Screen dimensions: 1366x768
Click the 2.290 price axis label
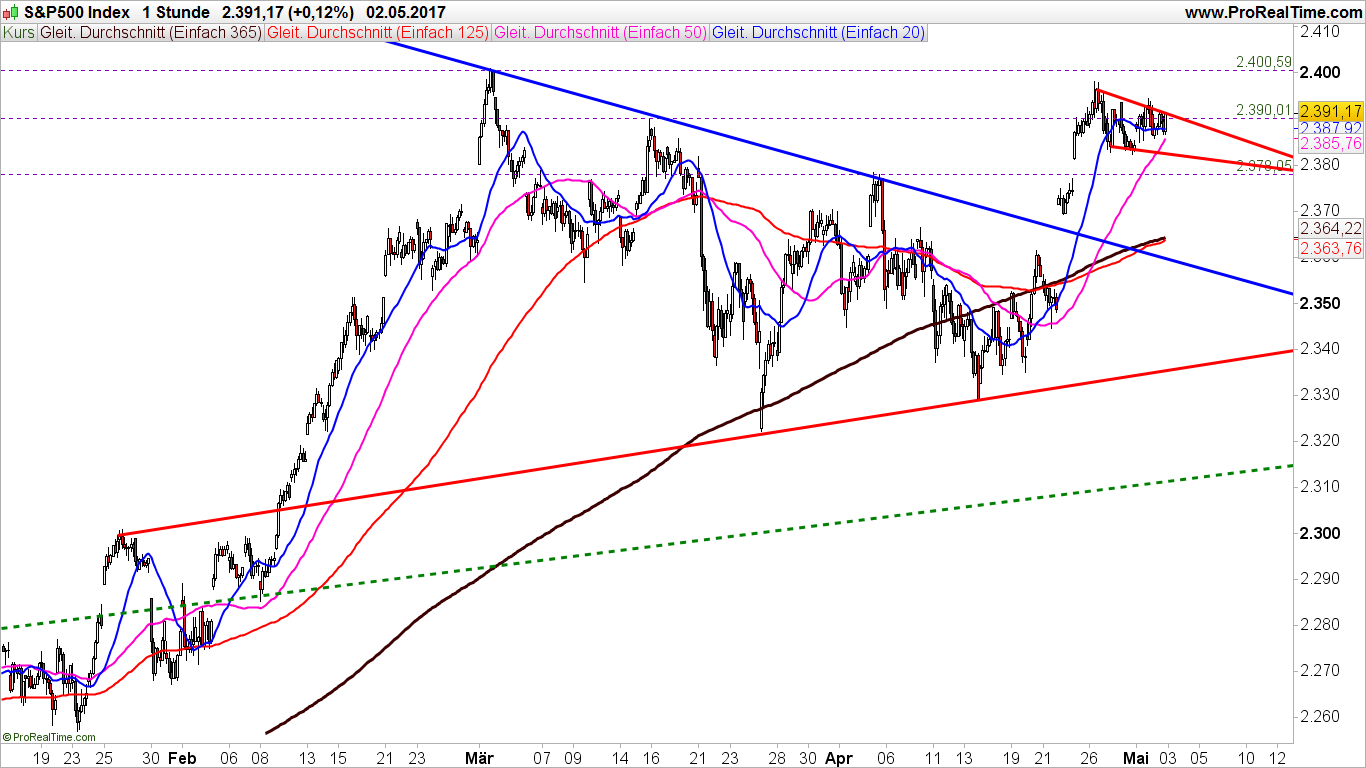tap(1320, 578)
